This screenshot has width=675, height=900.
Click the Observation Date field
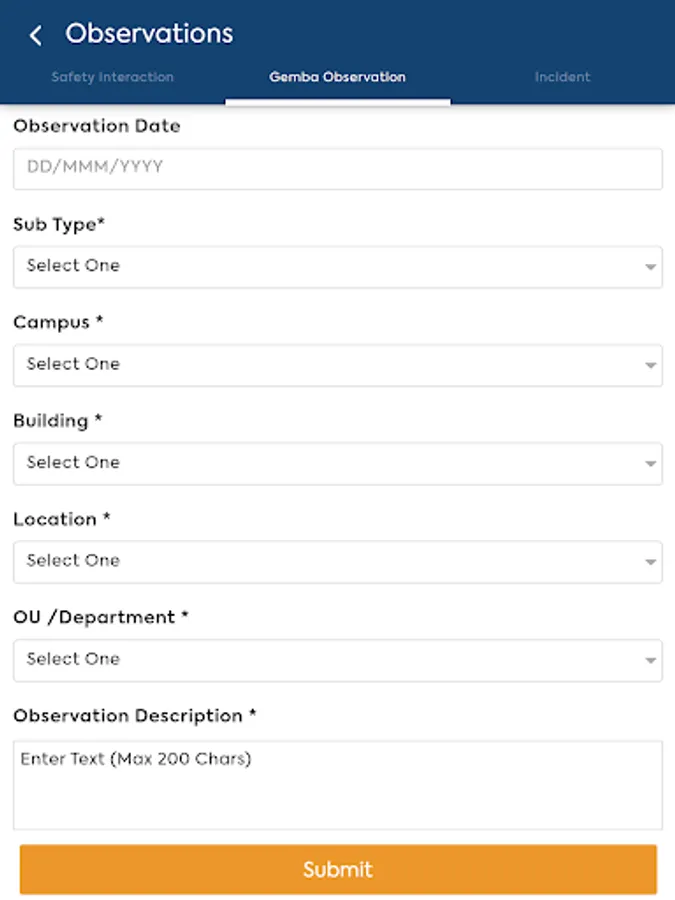pos(337,168)
